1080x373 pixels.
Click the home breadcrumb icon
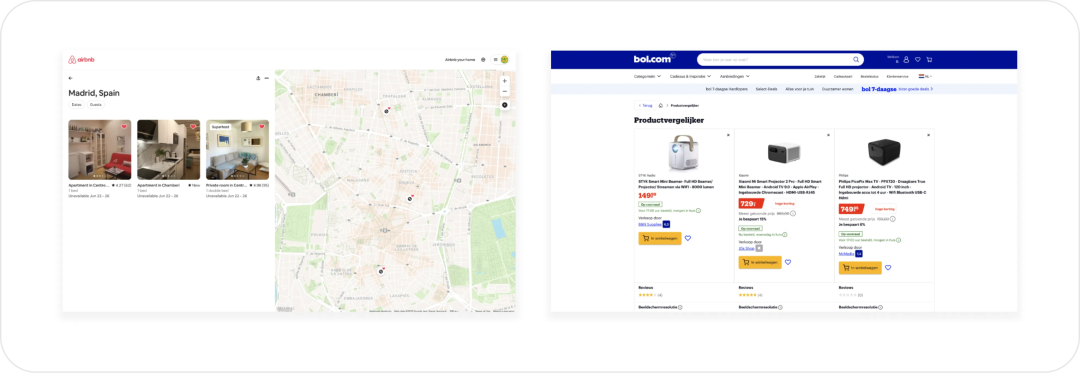pos(661,105)
